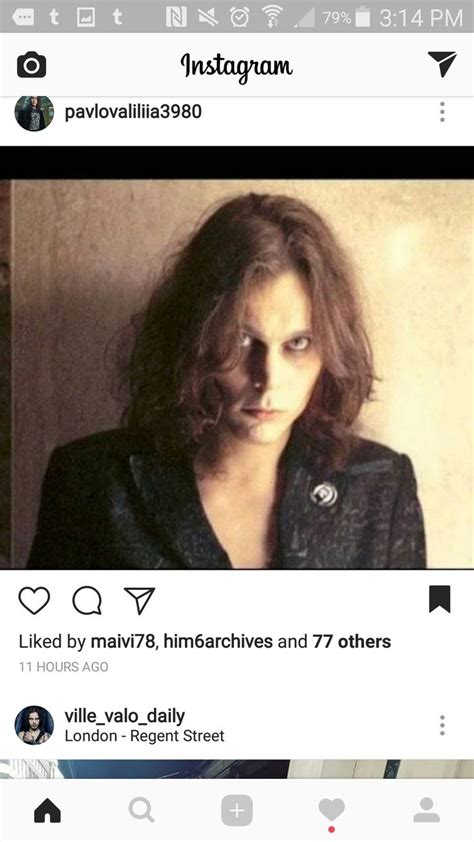Open direct messages paper plane icon

coord(442,64)
